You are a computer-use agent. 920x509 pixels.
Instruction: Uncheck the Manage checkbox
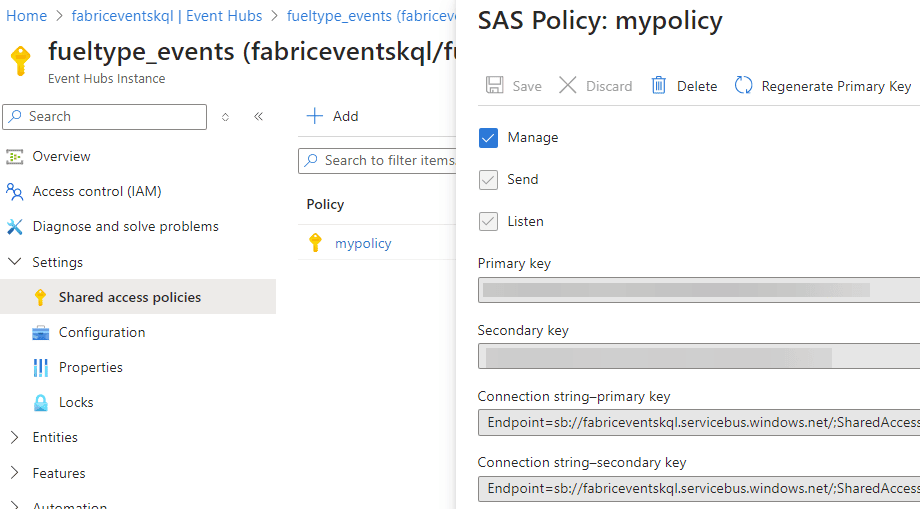click(488, 138)
